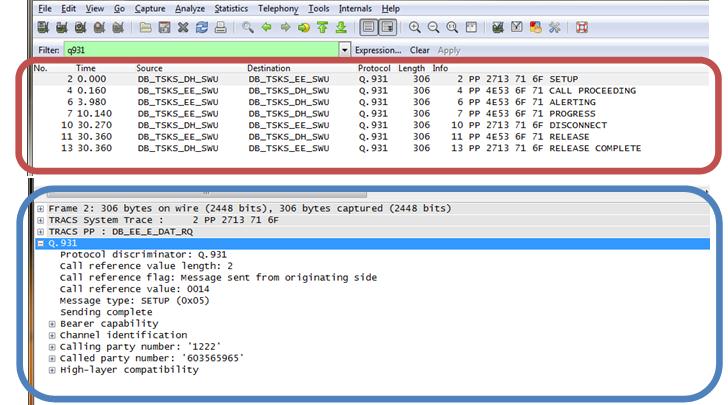The height and width of the screenshot is (405, 728).
Task: Select the DISCONNECT packet row
Action: 371,125
